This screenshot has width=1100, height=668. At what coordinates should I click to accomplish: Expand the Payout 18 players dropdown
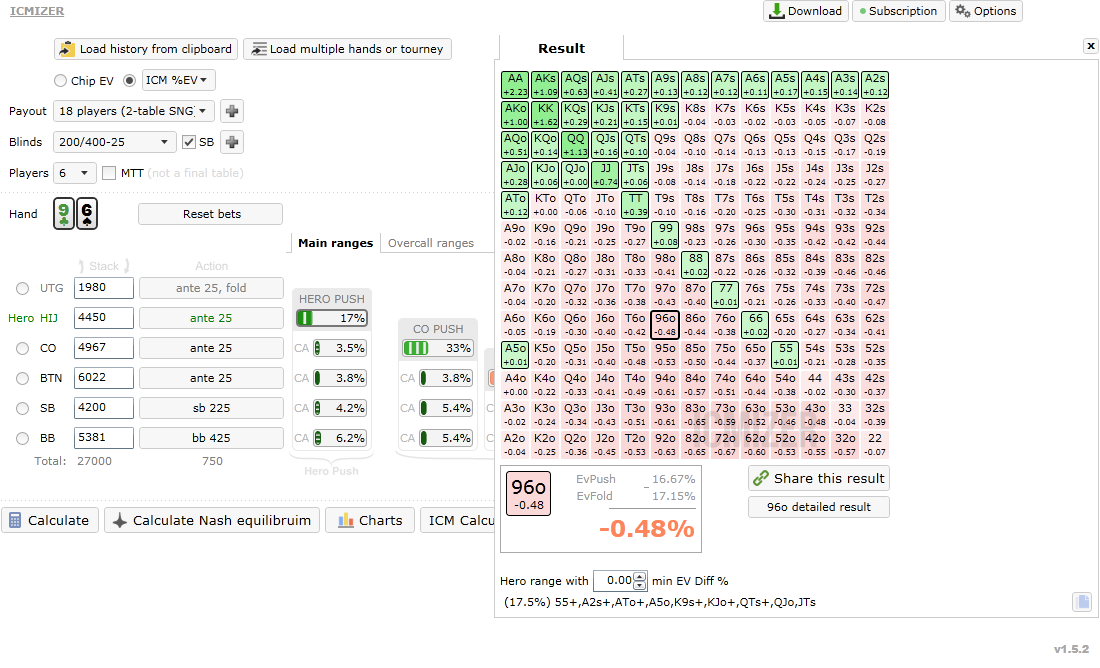coord(135,111)
